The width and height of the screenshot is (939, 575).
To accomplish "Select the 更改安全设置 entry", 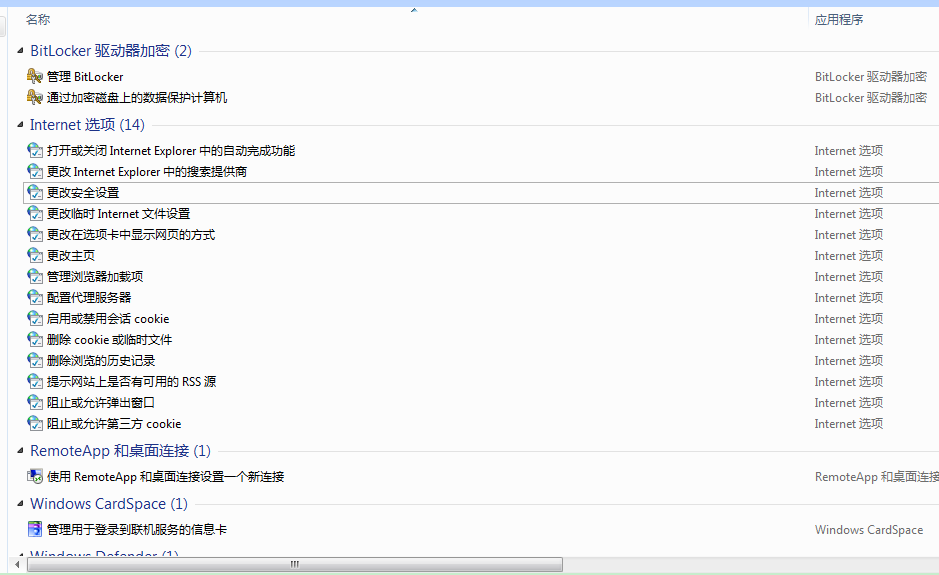I will point(83,193).
